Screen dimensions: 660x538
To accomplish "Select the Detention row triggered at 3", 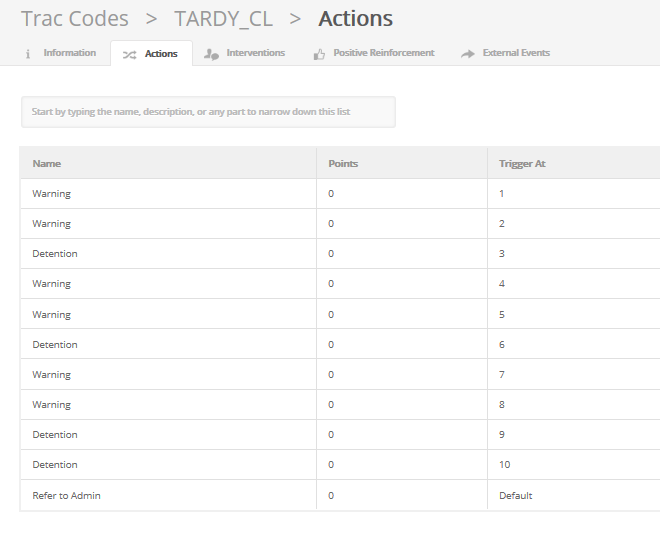I will pos(55,254).
